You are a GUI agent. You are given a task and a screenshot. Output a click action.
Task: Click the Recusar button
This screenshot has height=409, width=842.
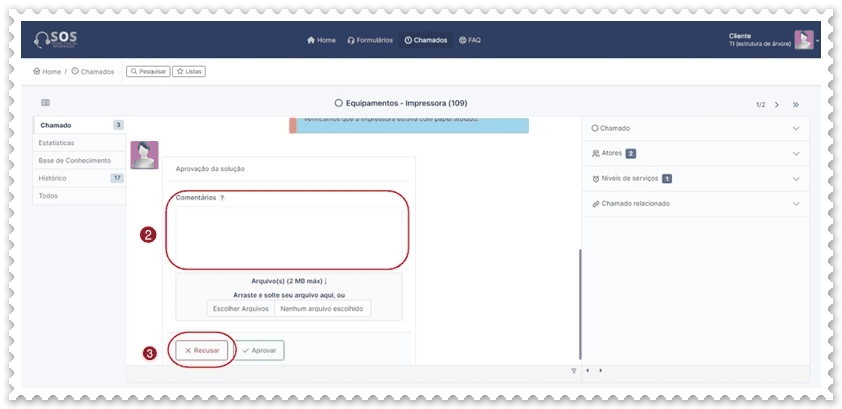click(x=203, y=351)
